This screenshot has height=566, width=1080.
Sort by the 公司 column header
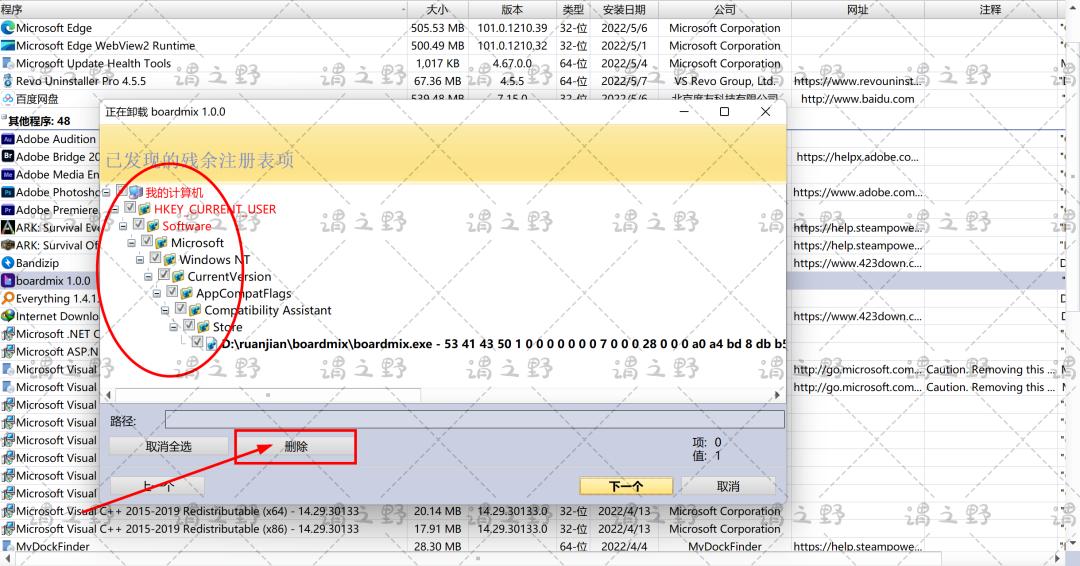(x=725, y=10)
